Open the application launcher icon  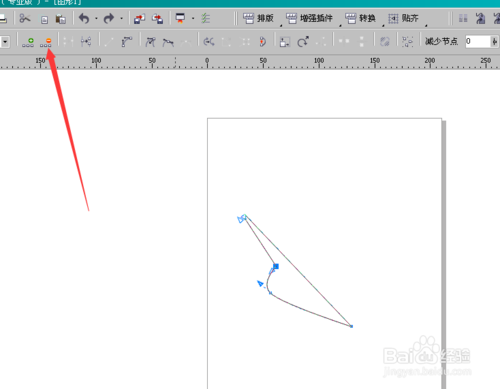[x=180, y=18]
